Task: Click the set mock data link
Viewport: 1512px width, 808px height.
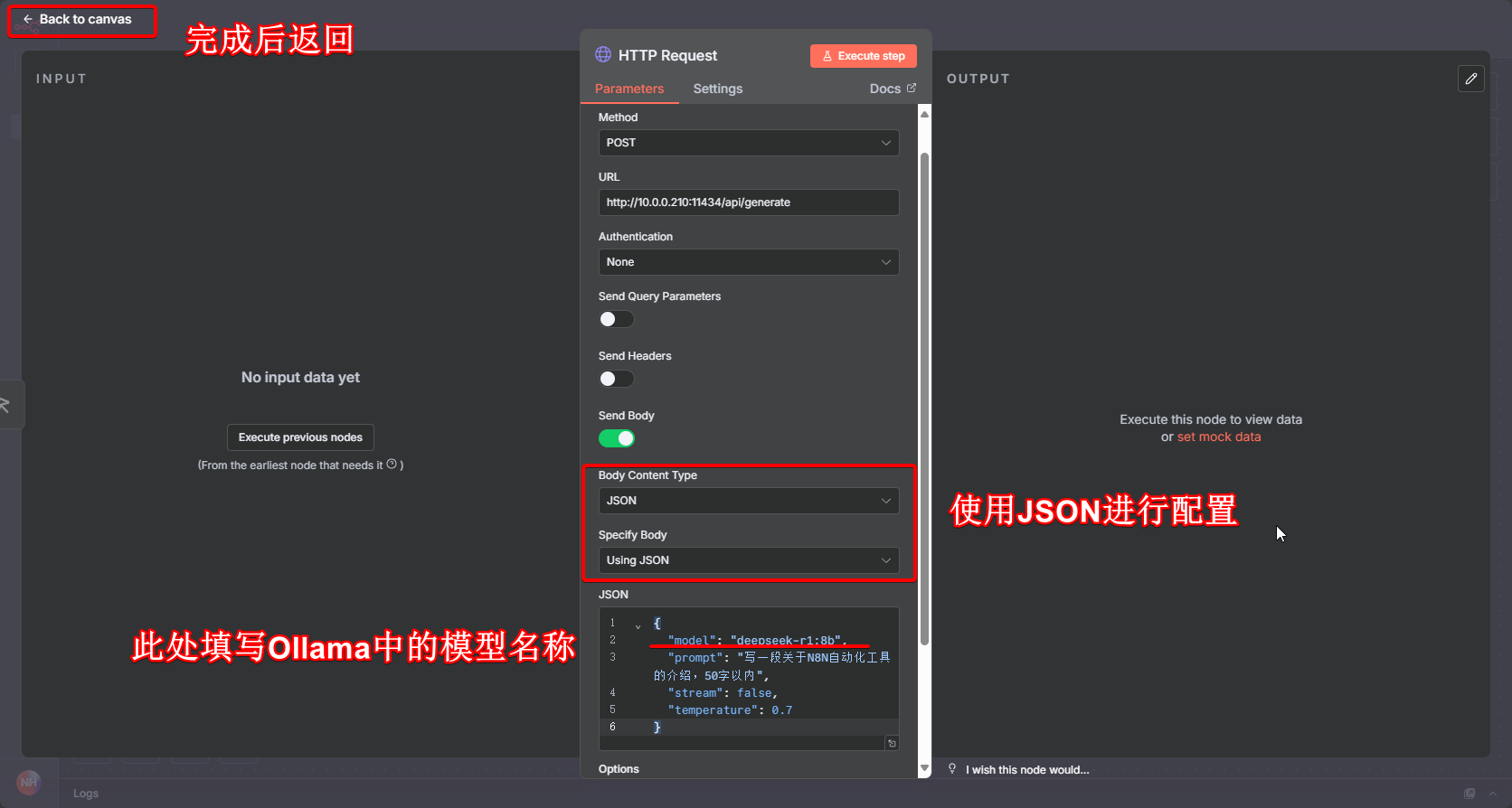Action: coord(1218,437)
